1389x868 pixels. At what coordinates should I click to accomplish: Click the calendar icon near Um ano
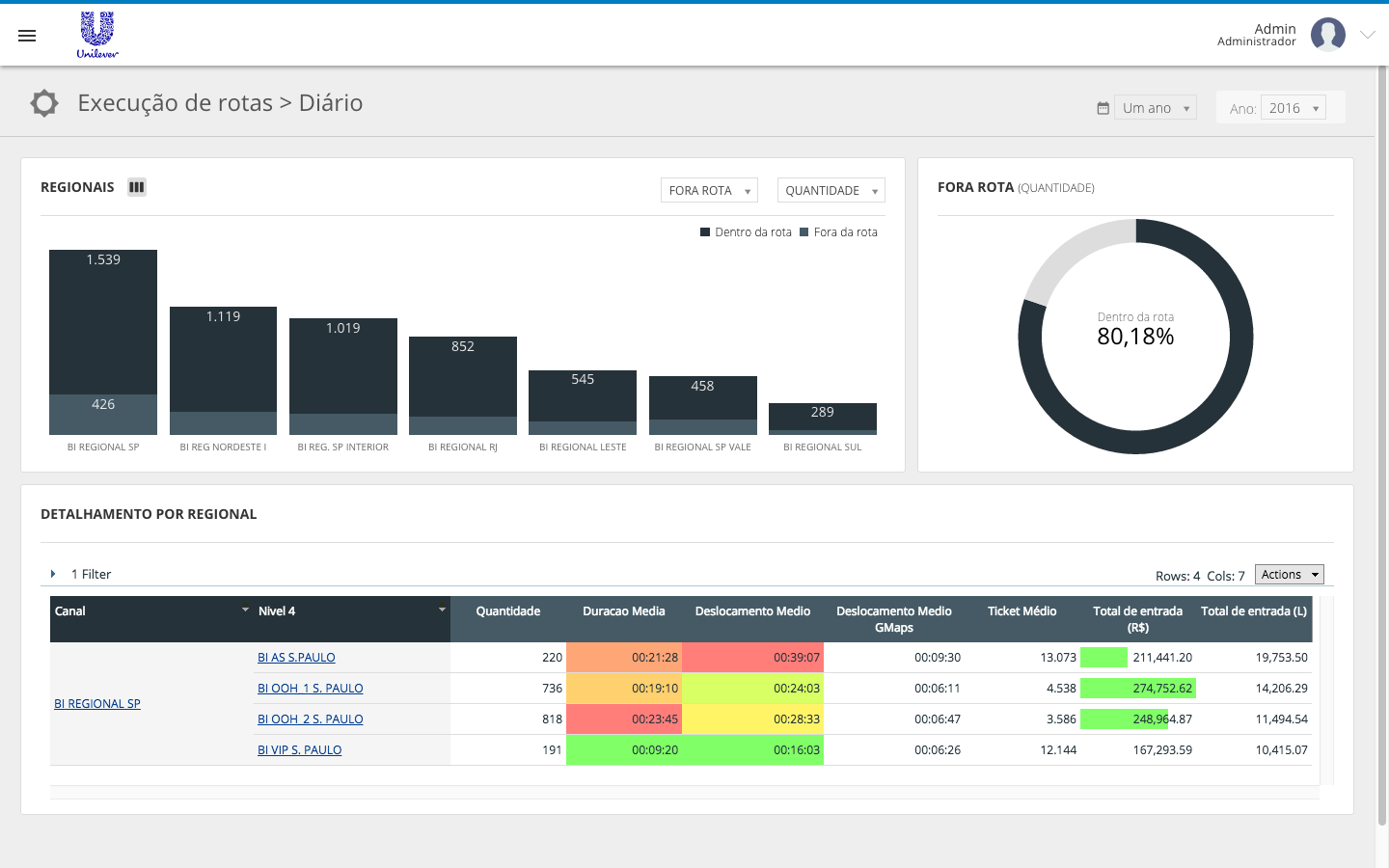click(x=1103, y=108)
